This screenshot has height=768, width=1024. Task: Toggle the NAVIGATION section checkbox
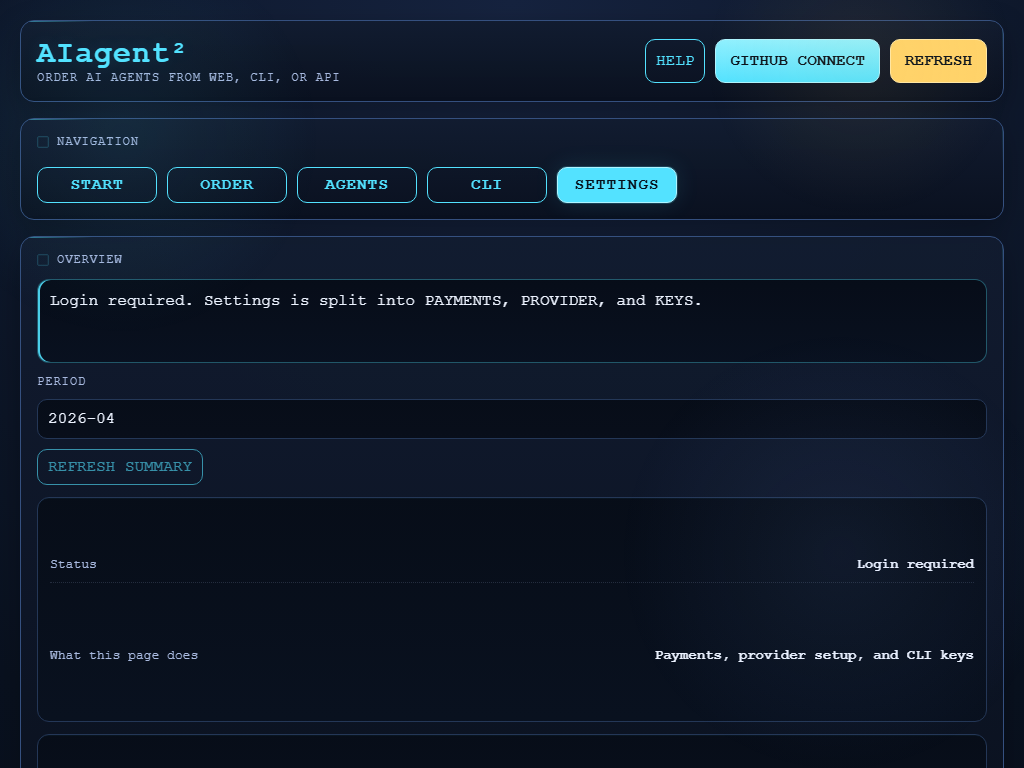click(x=43, y=141)
